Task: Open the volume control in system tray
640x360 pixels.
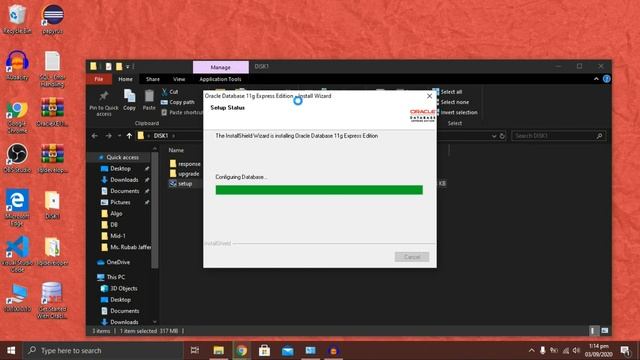Action: tap(576, 350)
